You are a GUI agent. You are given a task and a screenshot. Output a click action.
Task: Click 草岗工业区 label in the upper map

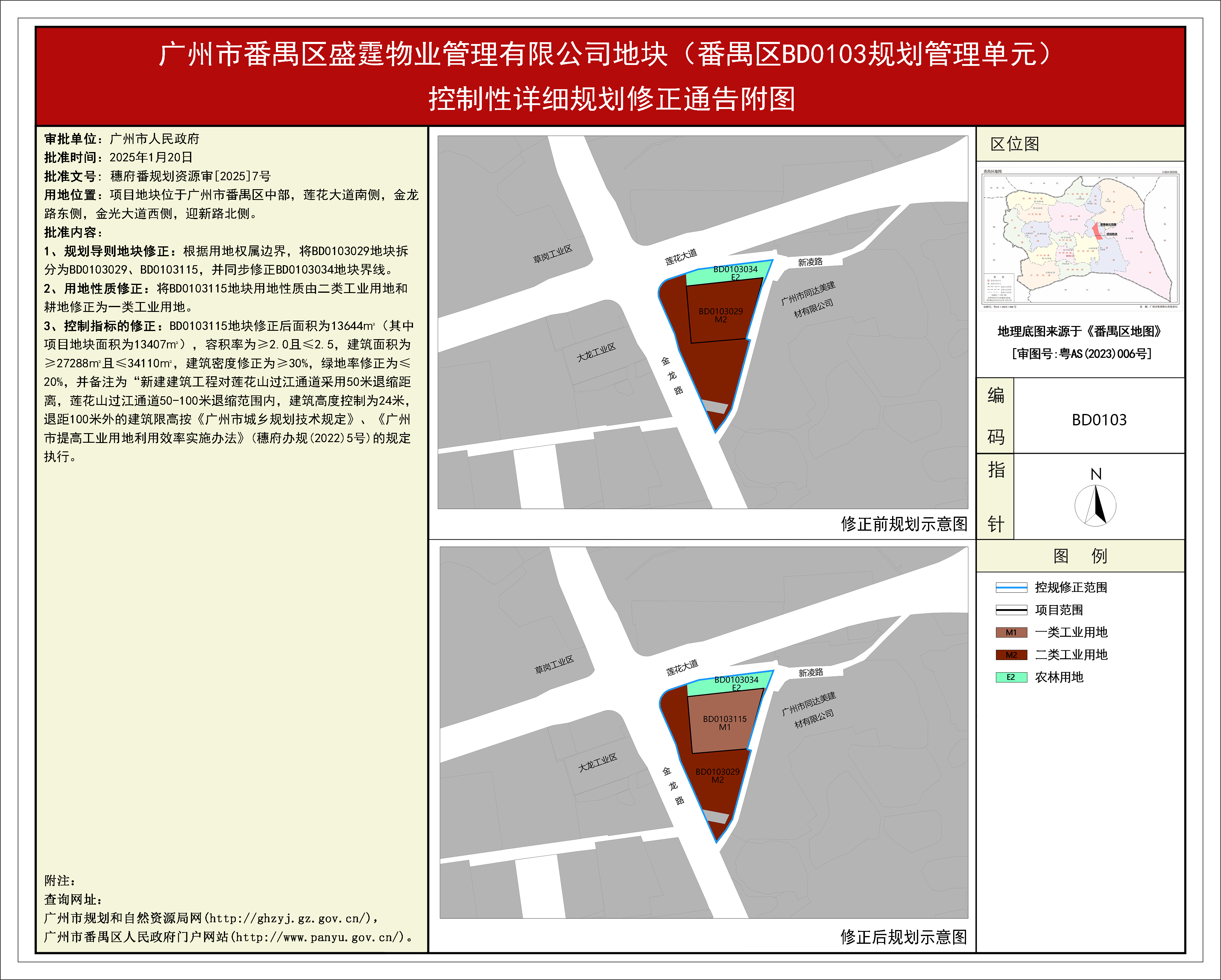click(552, 254)
